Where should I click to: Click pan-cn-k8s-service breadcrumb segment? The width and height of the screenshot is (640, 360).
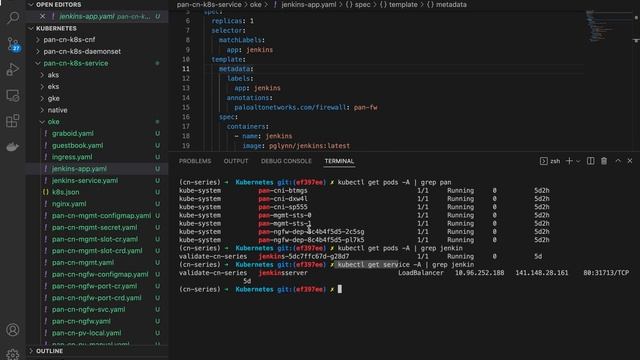209,4
